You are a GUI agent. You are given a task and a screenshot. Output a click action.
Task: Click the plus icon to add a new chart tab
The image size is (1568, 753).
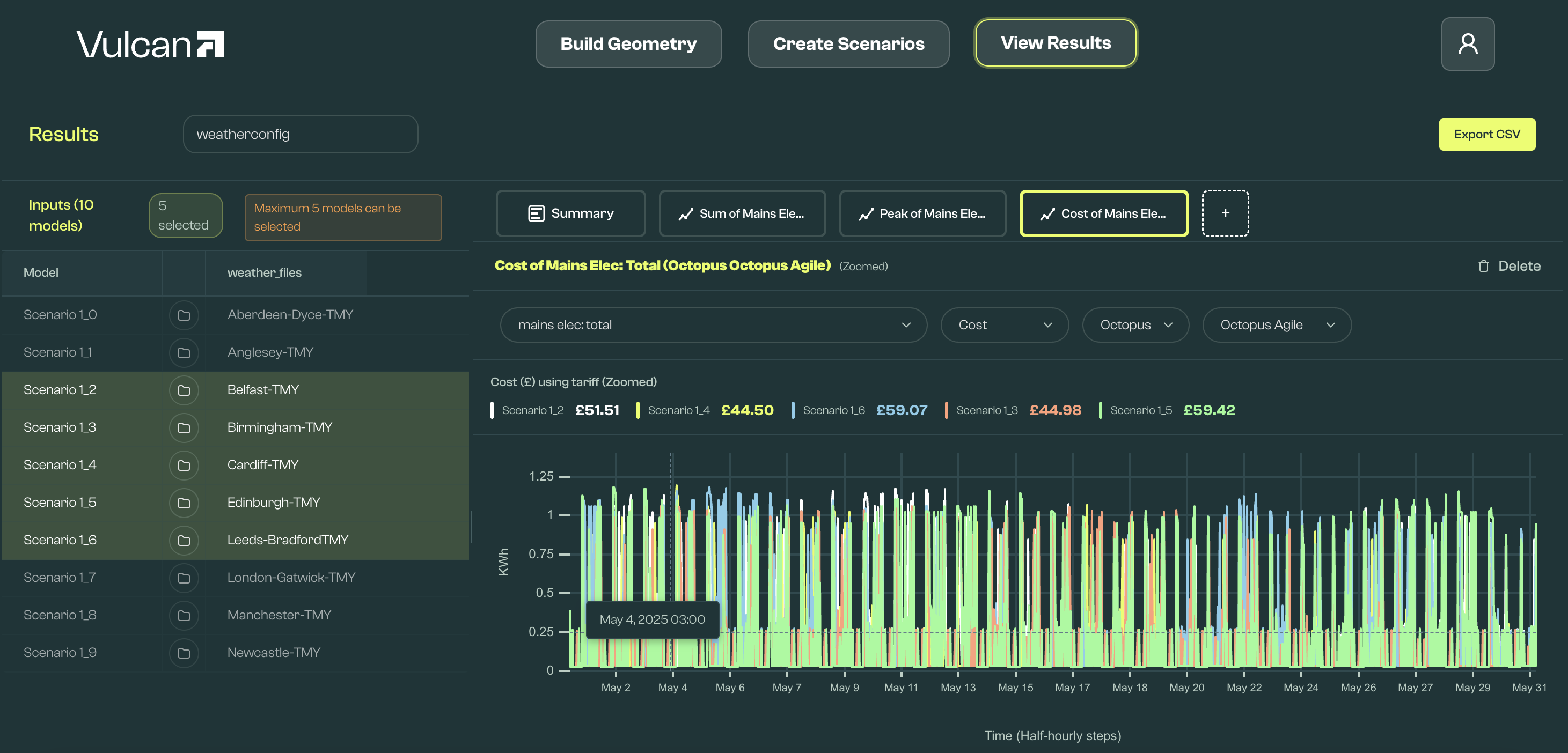(x=1225, y=213)
